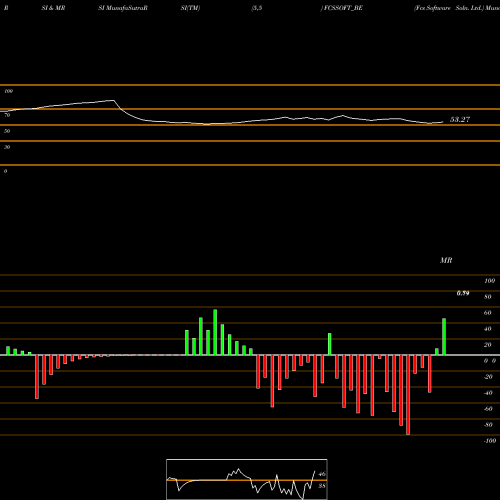Click the '38' value in the mini chart
500x500 pixels.
pyautogui.click(x=322, y=486)
